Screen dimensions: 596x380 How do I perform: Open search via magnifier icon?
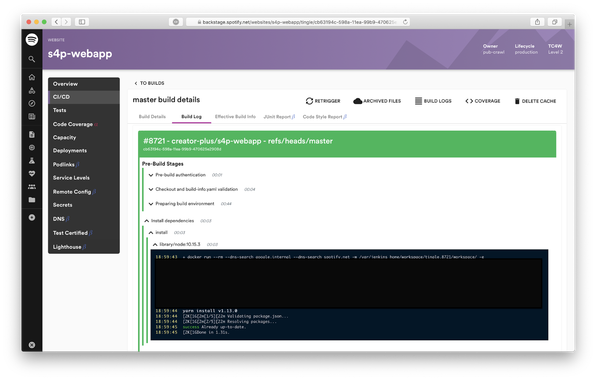point(32,59)
